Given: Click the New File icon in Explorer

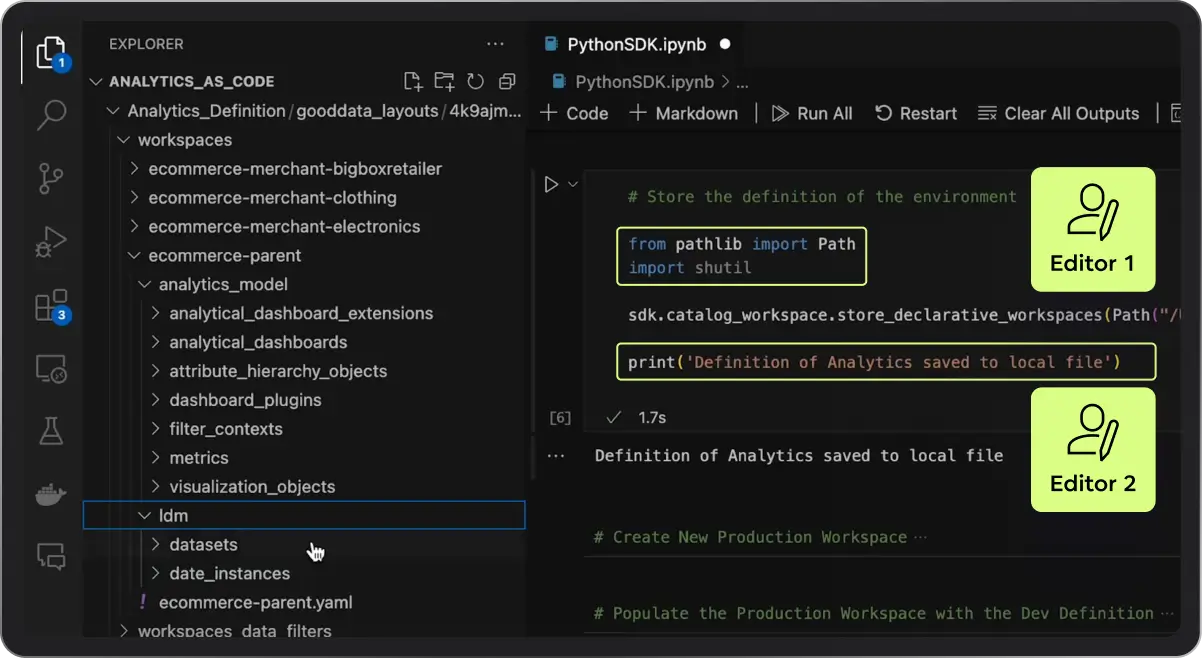Looking at the screenshot, I should point(412,82).
